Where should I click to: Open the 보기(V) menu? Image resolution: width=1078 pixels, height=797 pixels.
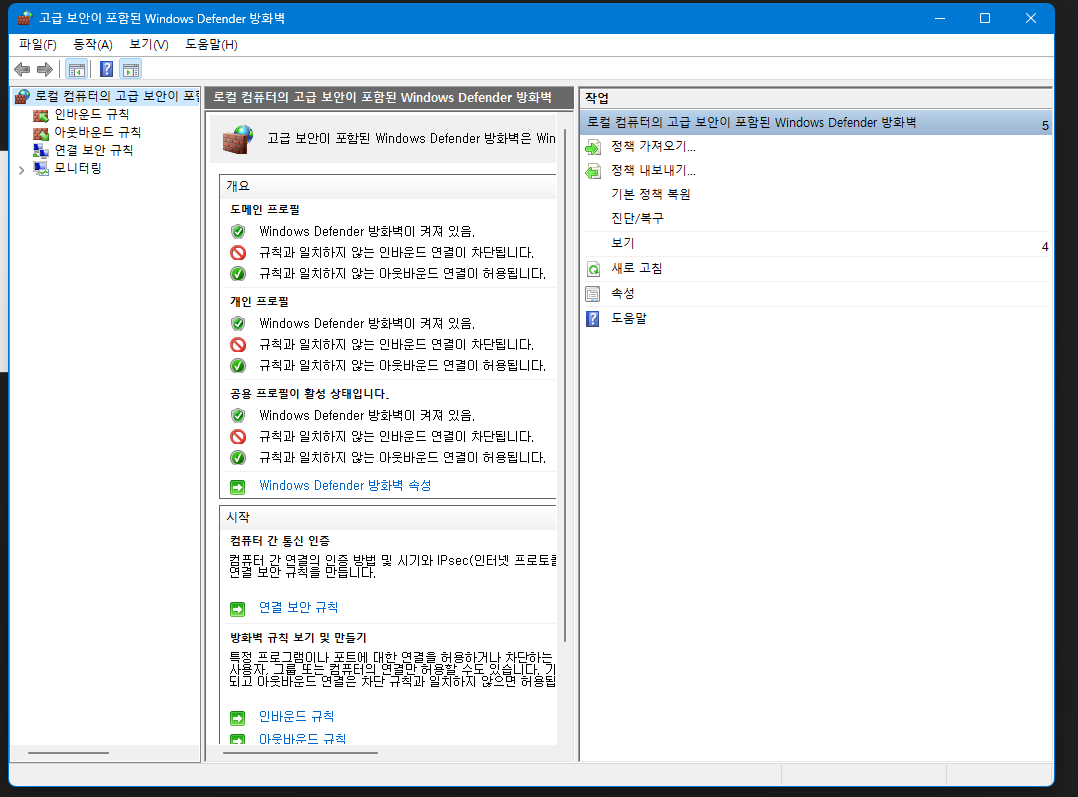coord(148,45)
